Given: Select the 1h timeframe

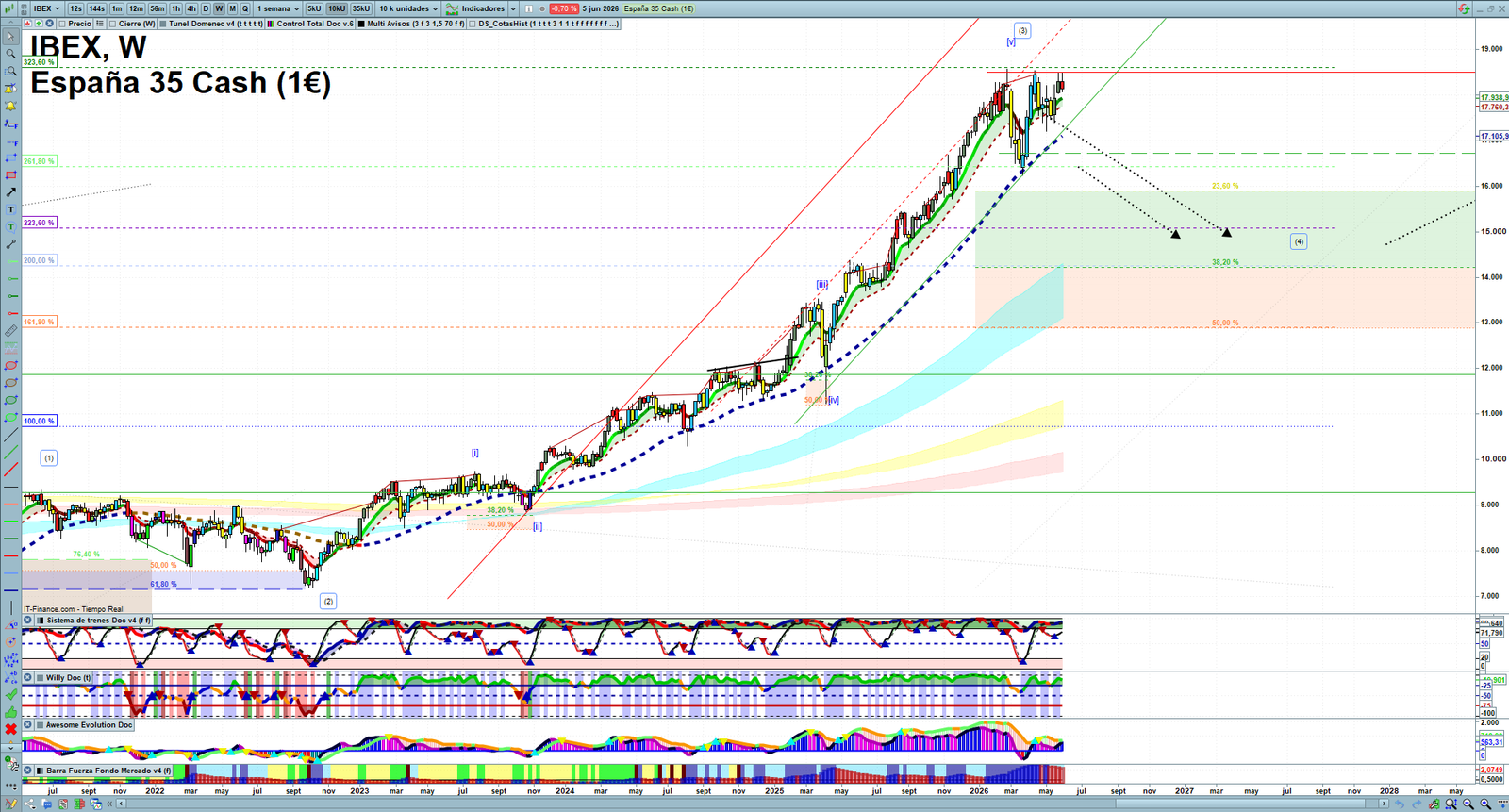Looking at the screenshot, I should coord(175,8).
